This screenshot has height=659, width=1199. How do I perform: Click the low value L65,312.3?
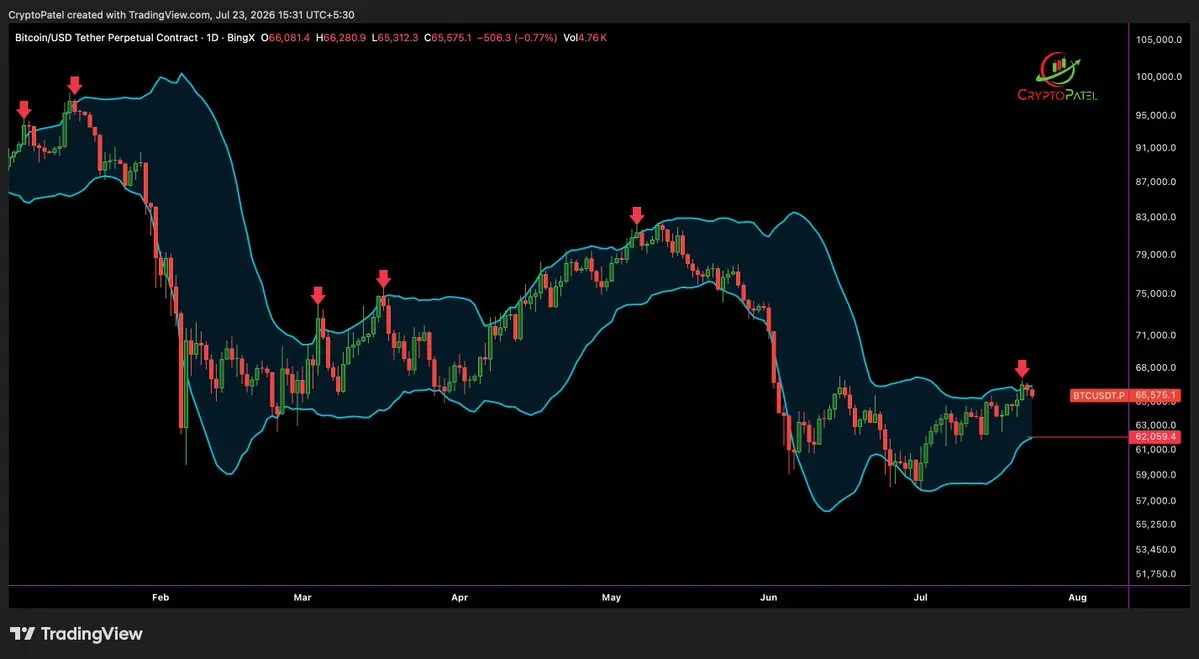(x=395, y=37)
